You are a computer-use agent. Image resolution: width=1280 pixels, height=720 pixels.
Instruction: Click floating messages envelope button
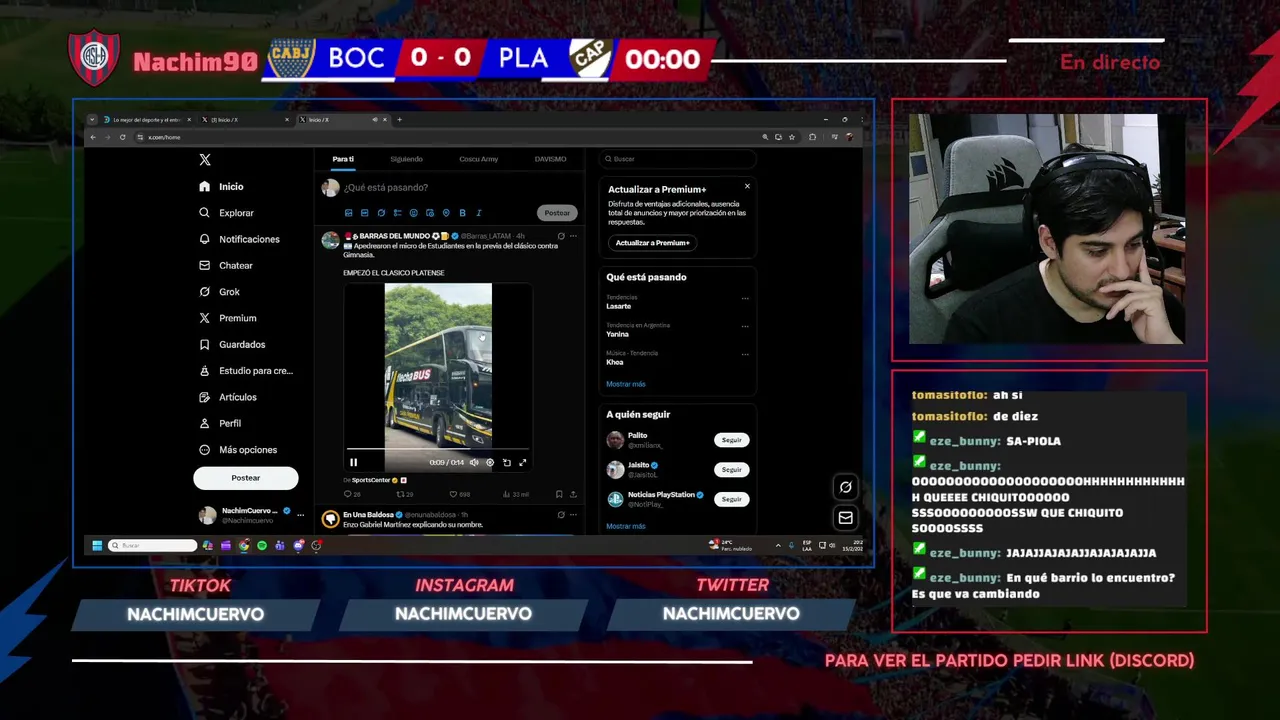tap(846, 518)
